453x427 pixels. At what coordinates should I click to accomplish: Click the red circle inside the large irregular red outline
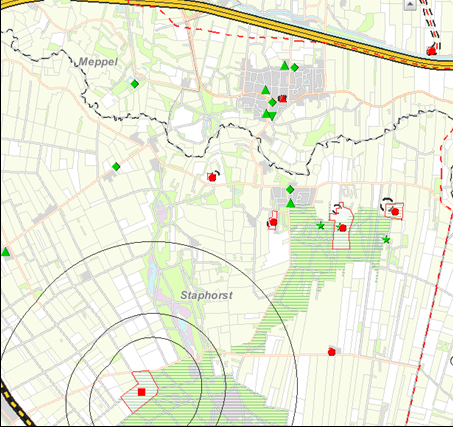coord(343,228)
